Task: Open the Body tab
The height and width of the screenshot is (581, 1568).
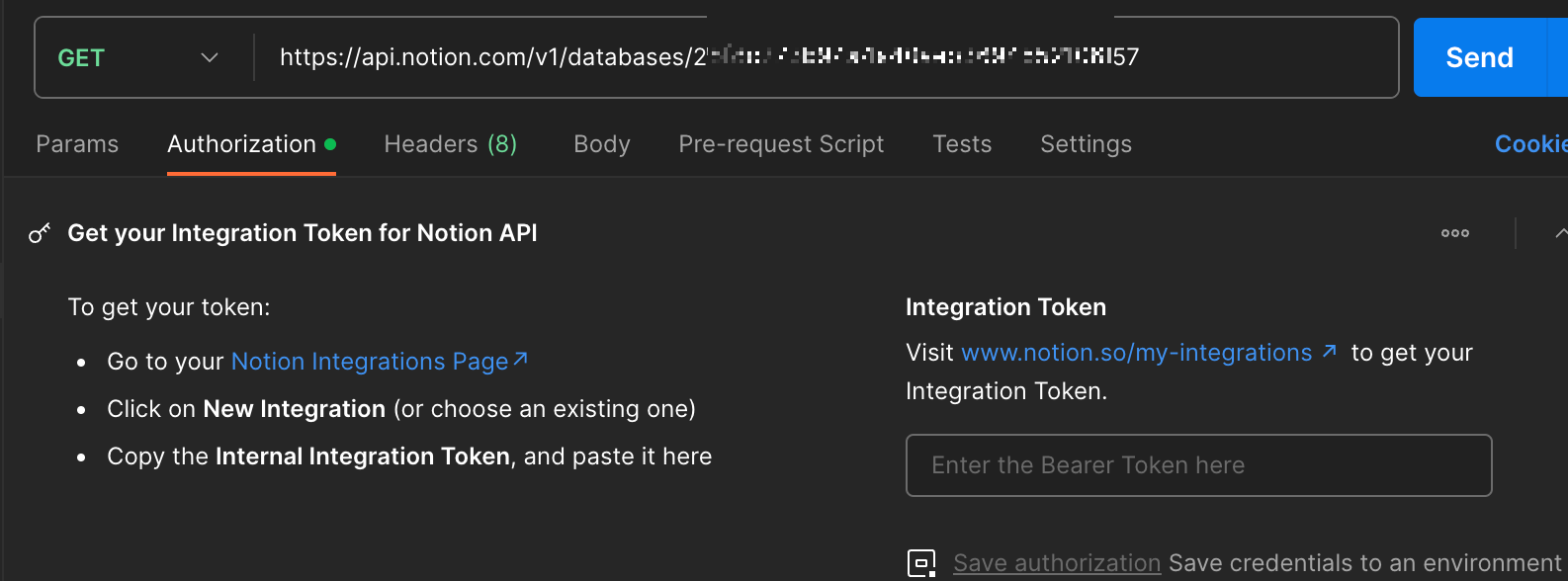Action: pyautogui.click(x=602, y=144)
